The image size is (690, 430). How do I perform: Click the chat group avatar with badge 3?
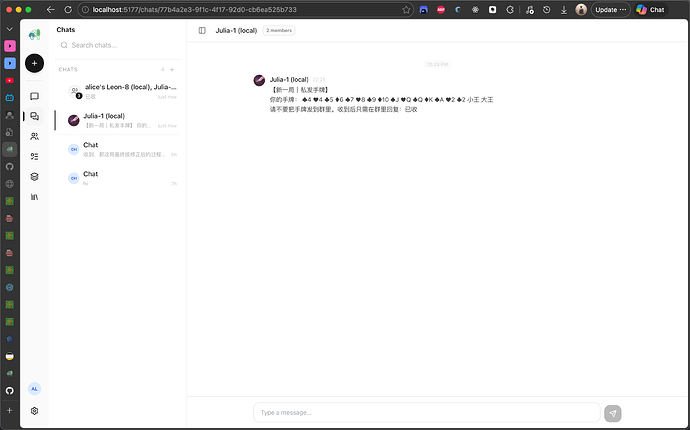(75, 92)
